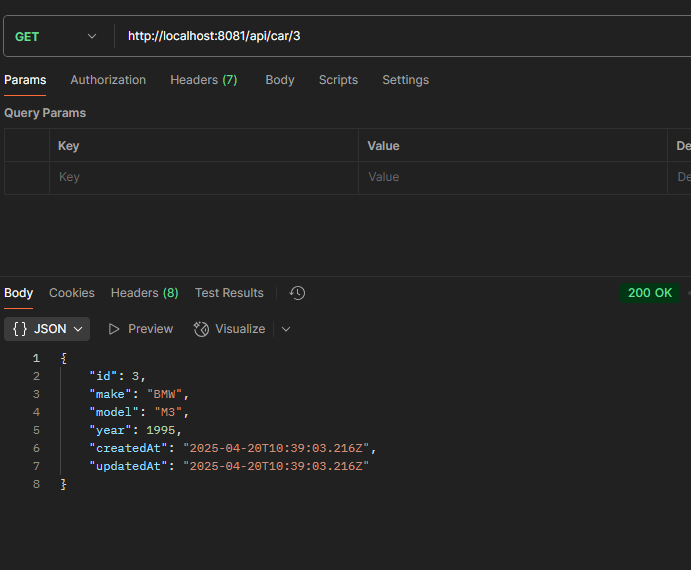Image resolution: width=691 pixels, height=570 pixels.
Task: Click line number 1 in the gutter
Action: pos(36,358)
